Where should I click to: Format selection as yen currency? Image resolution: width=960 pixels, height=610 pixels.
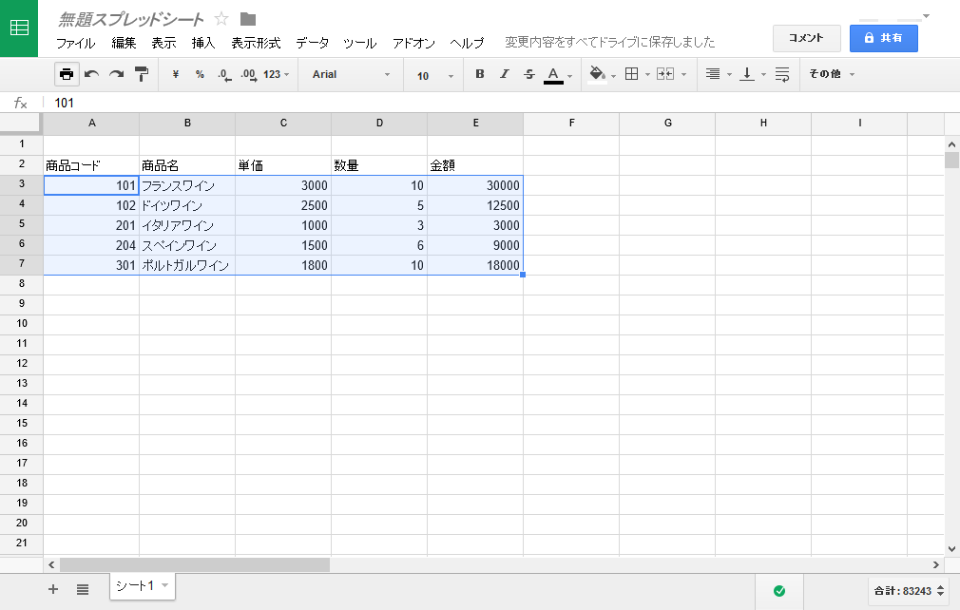pyautogui.click(x=176, y=74)
